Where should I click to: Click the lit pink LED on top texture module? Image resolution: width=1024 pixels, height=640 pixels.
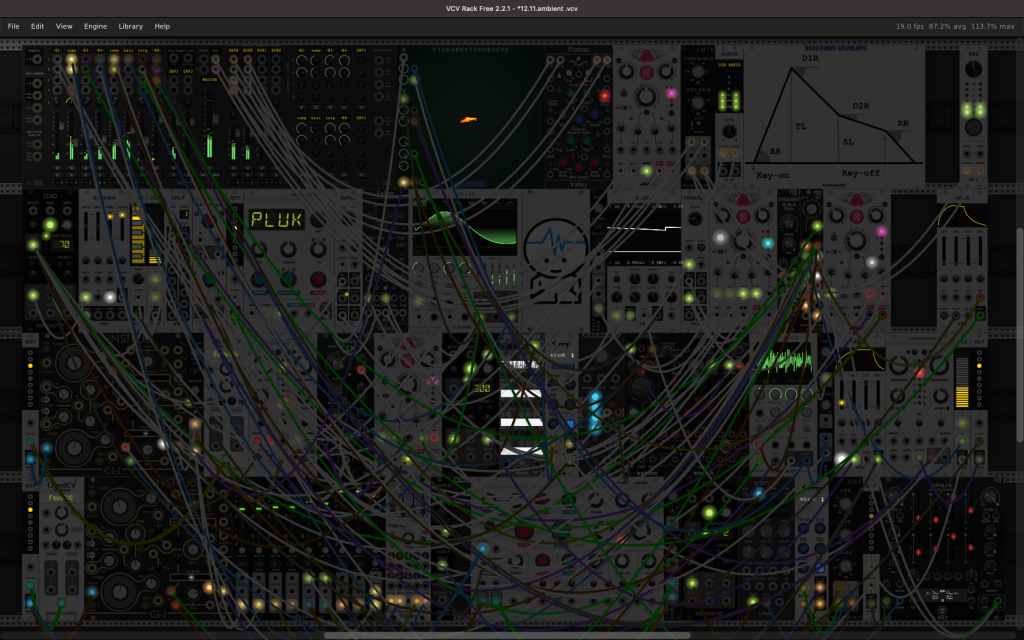point(671,93)
